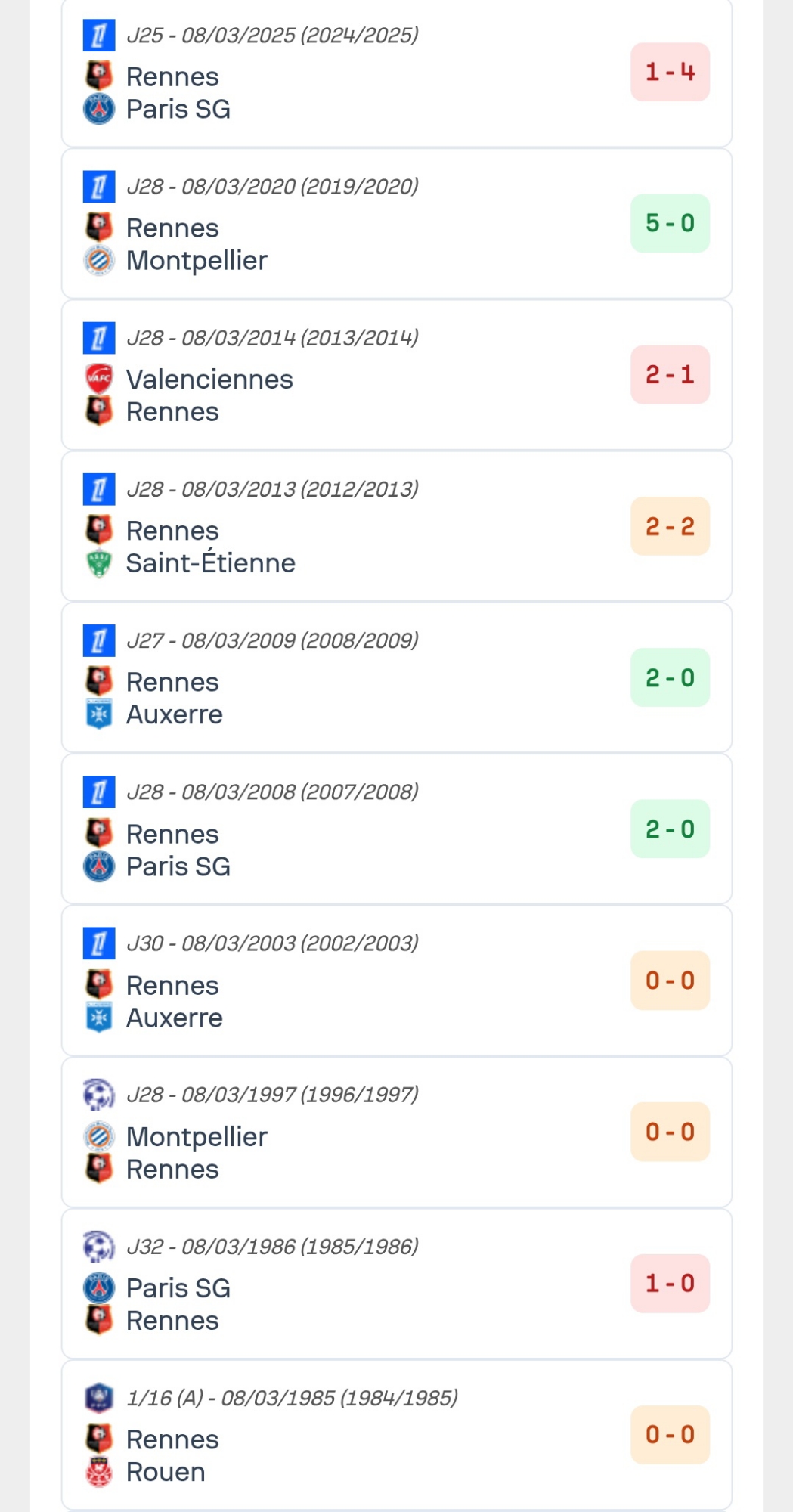The image size is (793, 1512).
Task: Click the Ligue 1 logo on the 08/03/2025 match
Action: 99,36
